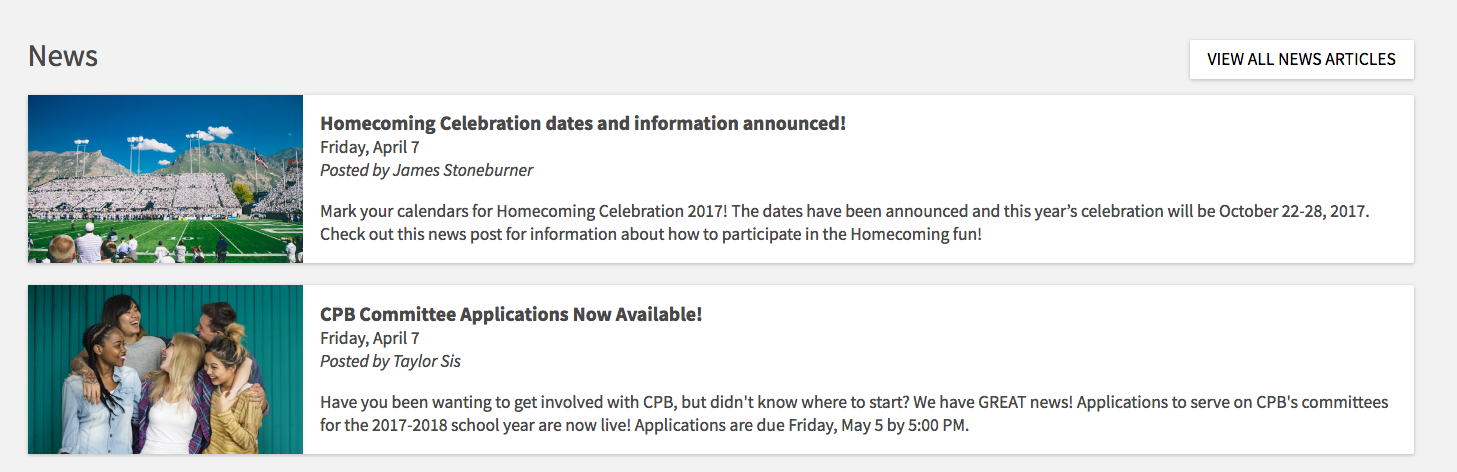The height and width of the screenshot is (472, 1457).
Task: Click Friday, April 7 date under CPB headline
Action: coord(370,338)
